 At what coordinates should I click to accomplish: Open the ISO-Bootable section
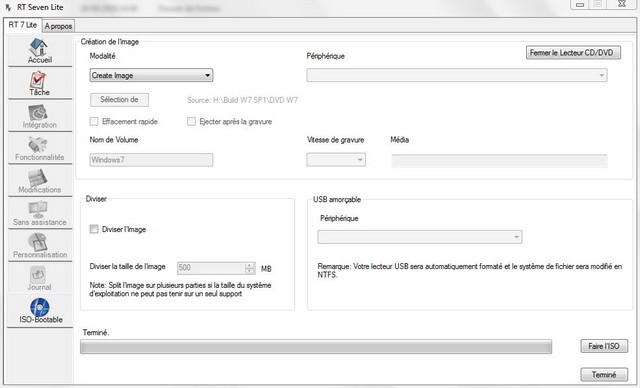coord(40,311)
